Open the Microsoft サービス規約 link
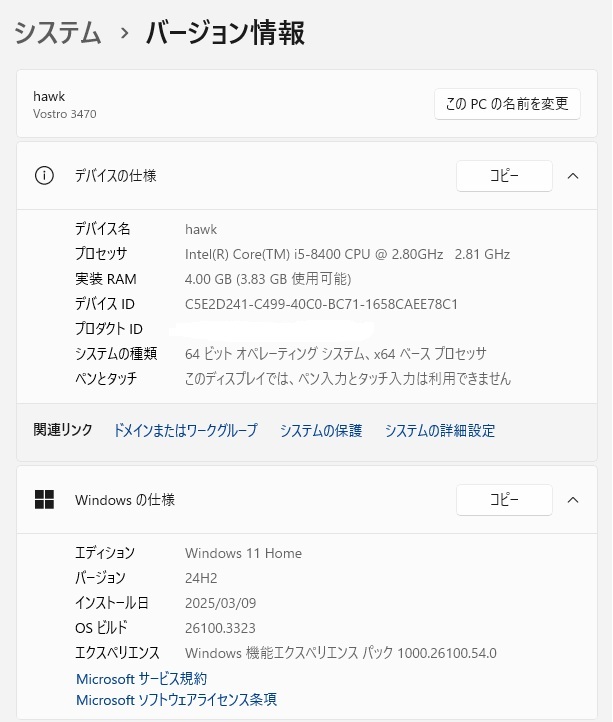 coord(141,679)
